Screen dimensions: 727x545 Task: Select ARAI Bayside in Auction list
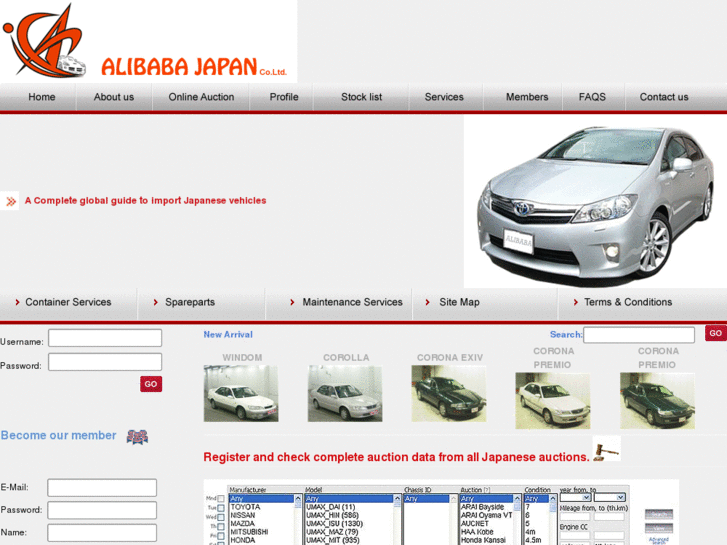486,507
